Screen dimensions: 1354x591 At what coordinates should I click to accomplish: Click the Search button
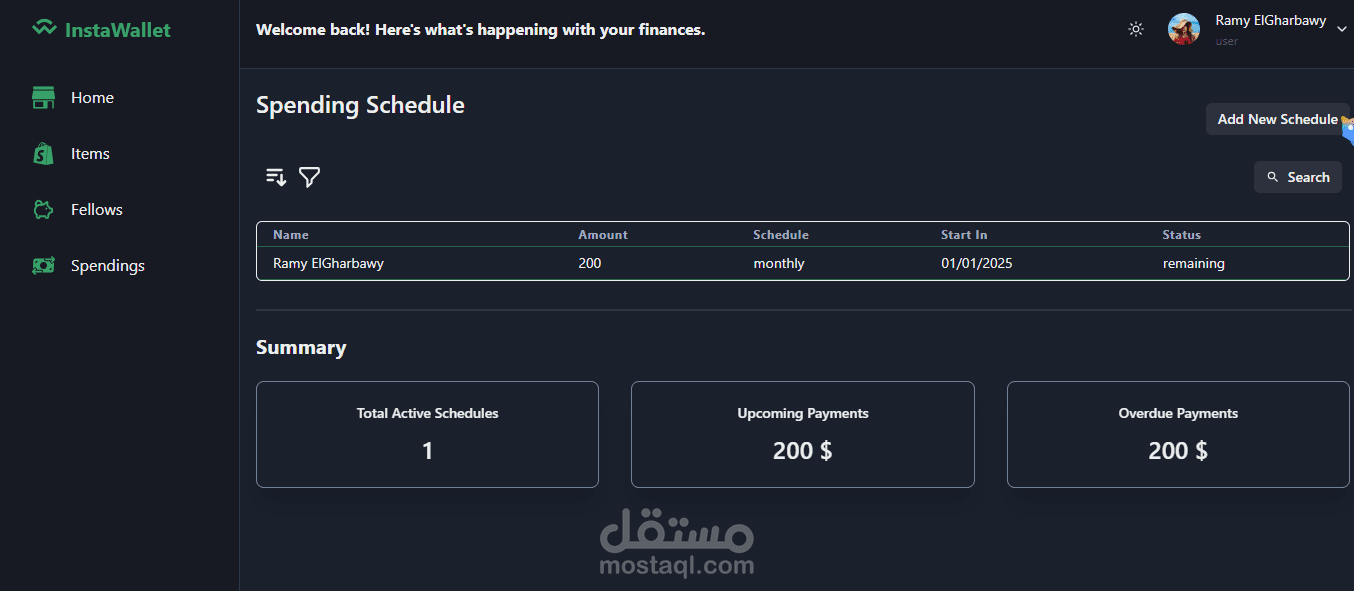(1298, 177)
